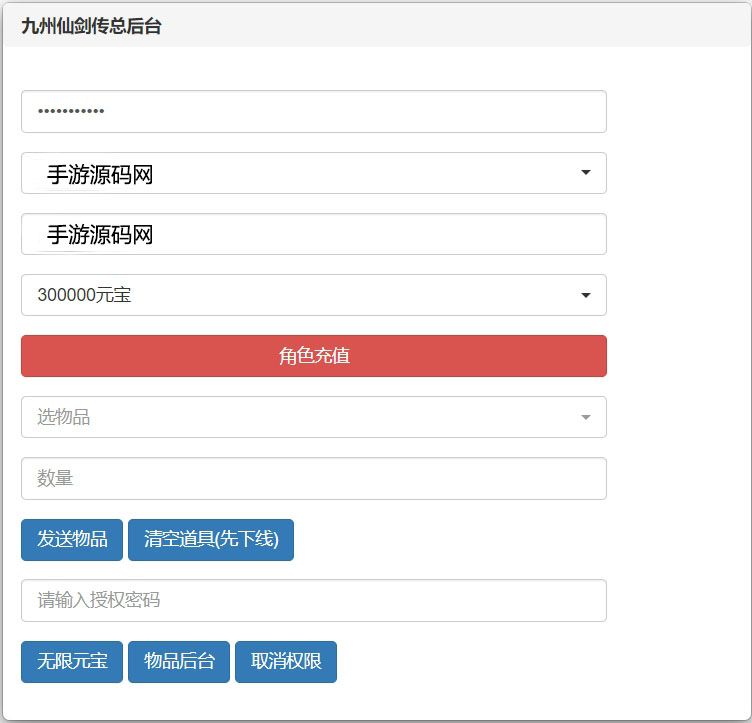Click the 取消权限 button
Viewport: 752px width, 723px height.
click(286, 662)
